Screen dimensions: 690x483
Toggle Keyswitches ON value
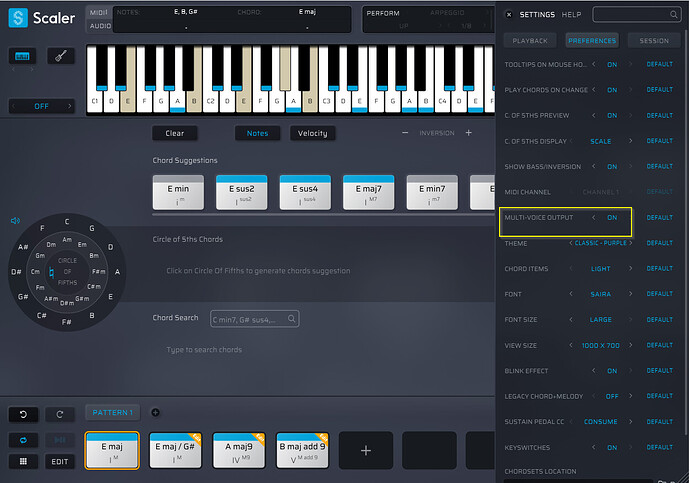(x=612, y=448)
